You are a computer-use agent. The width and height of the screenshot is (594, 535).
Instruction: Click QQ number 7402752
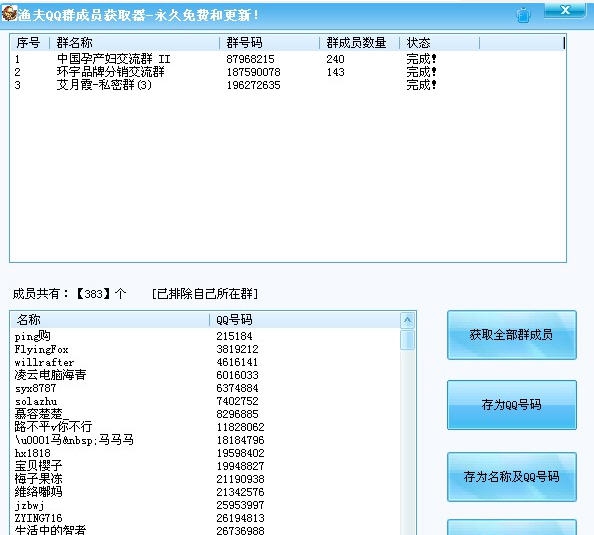[237, 401]
